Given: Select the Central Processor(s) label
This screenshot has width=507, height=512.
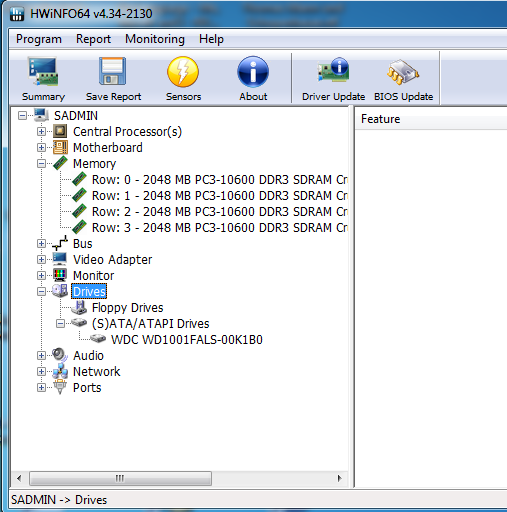Looking at the screenshot, I should point(127,132).
